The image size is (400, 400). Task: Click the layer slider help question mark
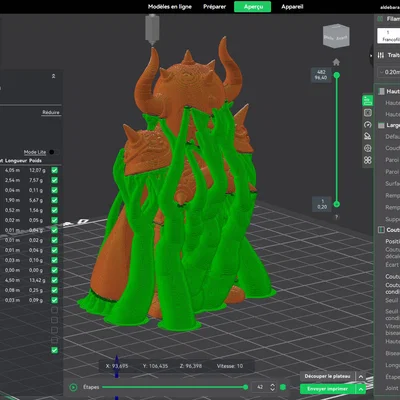coord(337,217)
